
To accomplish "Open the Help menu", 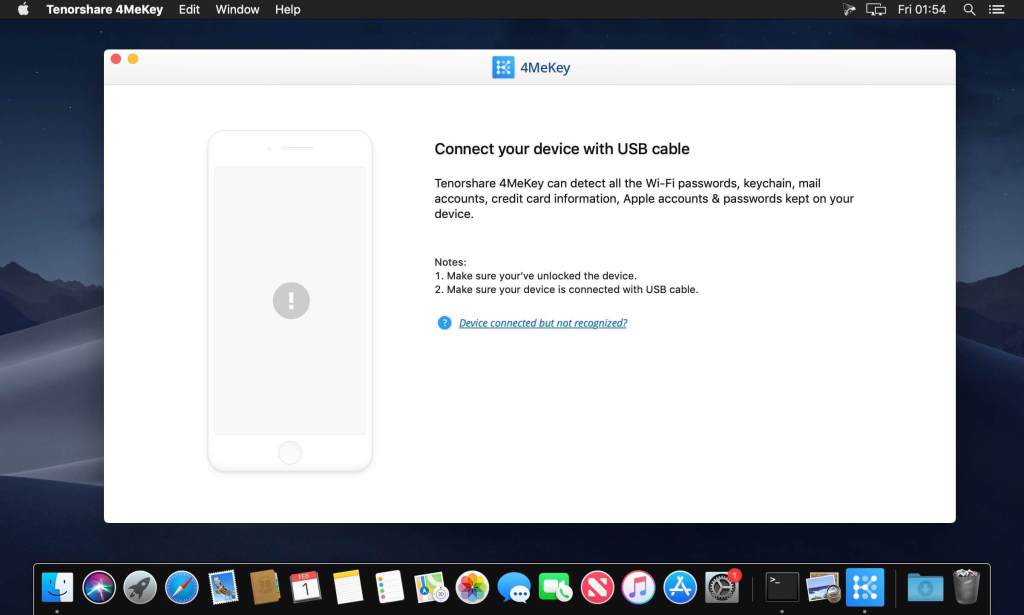I will [287, 9].
